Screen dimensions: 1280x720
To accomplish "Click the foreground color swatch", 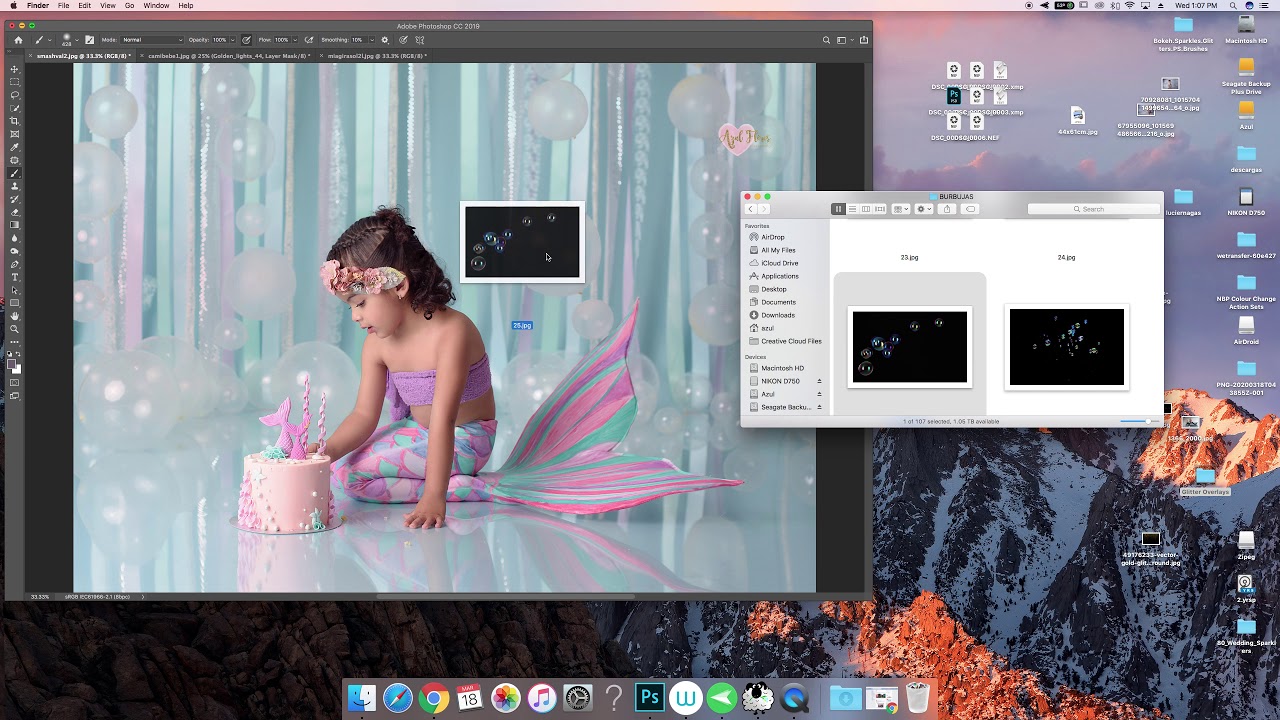I will (x=11, y=365).
